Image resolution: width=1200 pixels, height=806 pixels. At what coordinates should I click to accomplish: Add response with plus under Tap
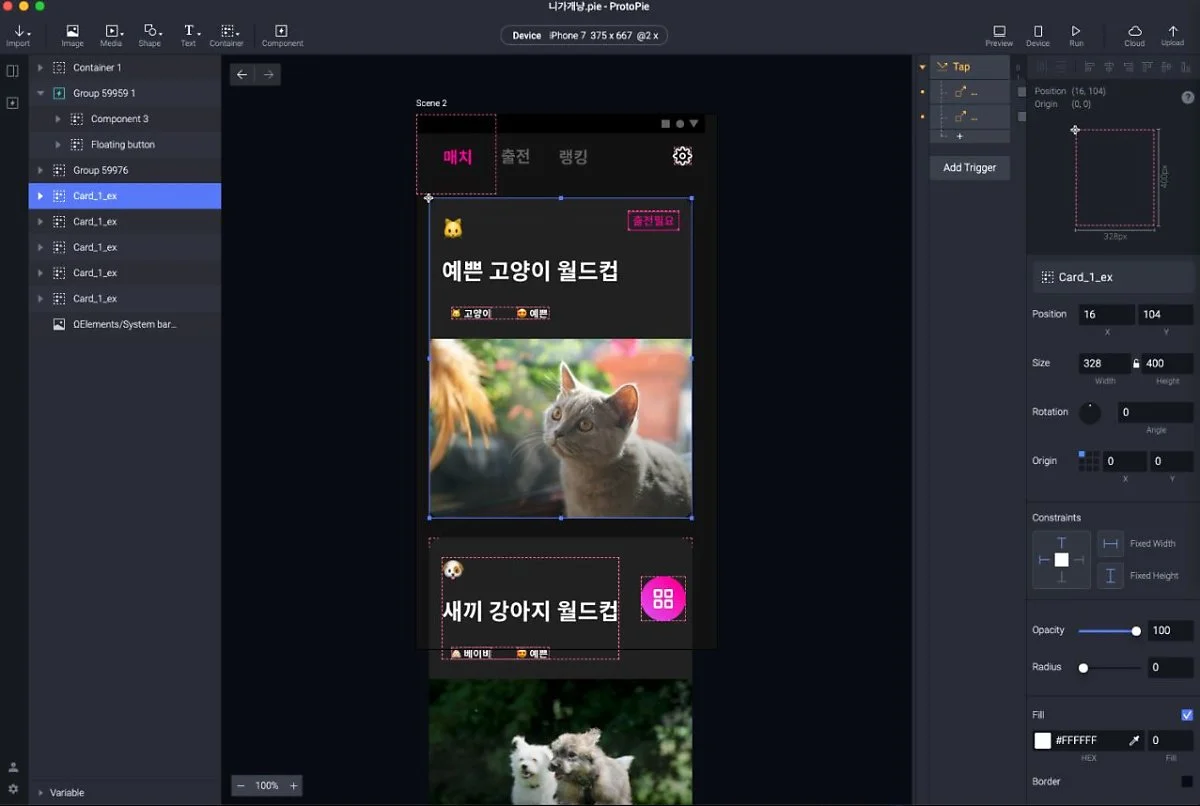(959, 136)
